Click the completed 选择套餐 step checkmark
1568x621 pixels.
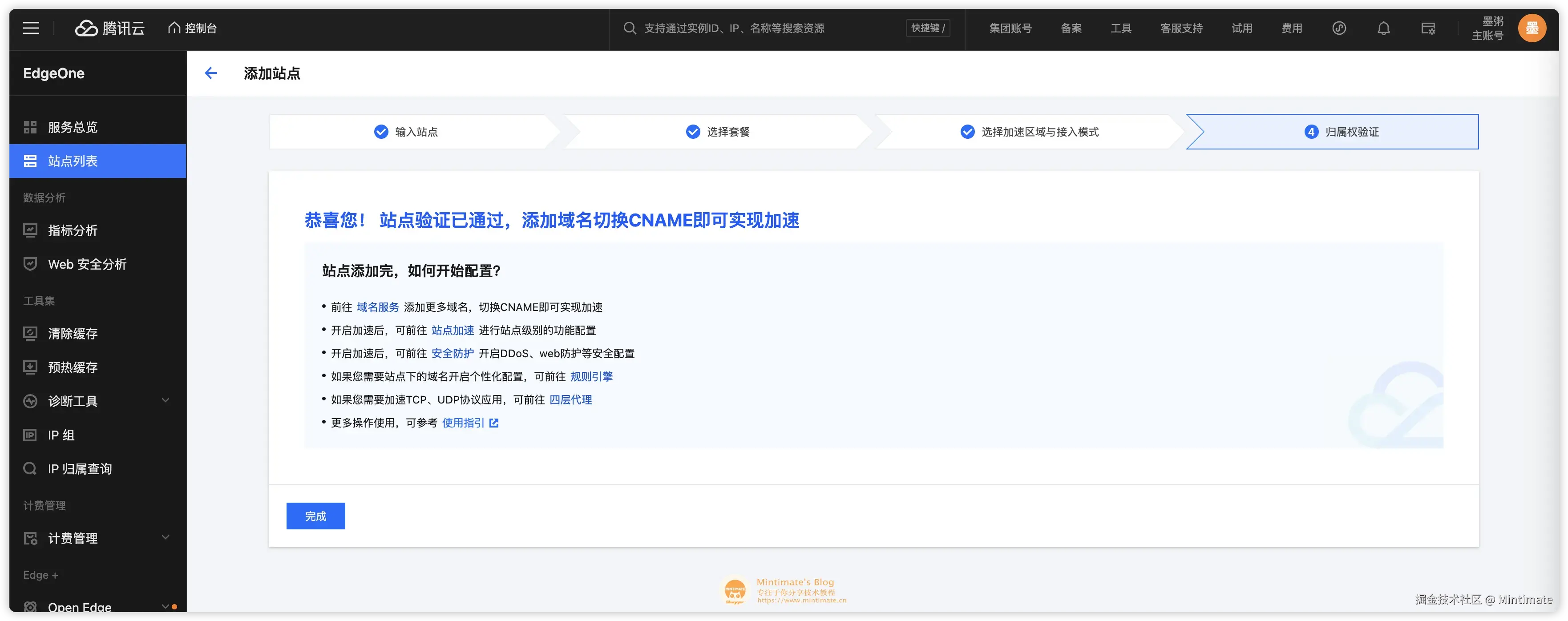(x=693, y=131)
